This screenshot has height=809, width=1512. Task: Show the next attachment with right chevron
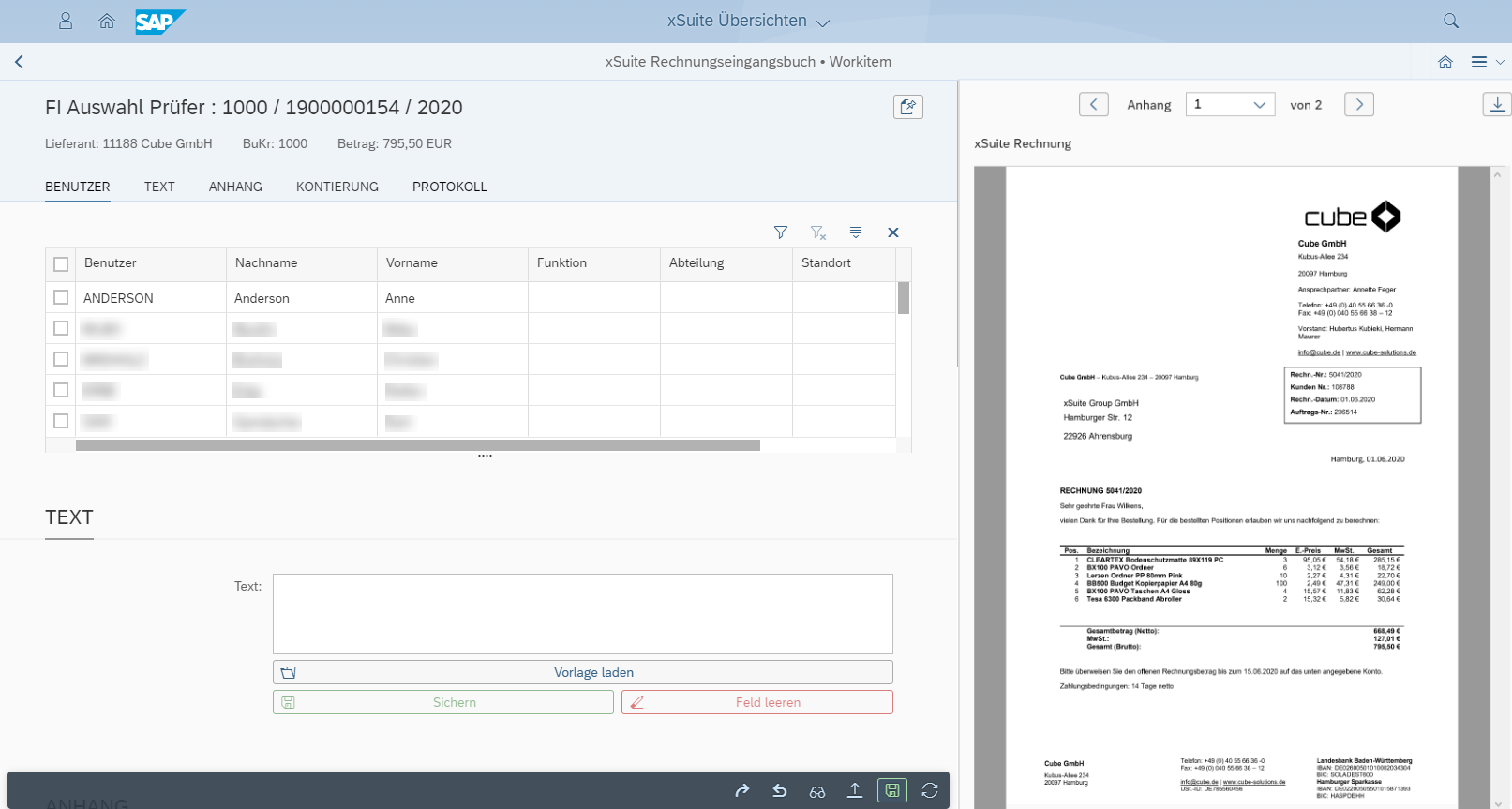tap(1358, 104)
